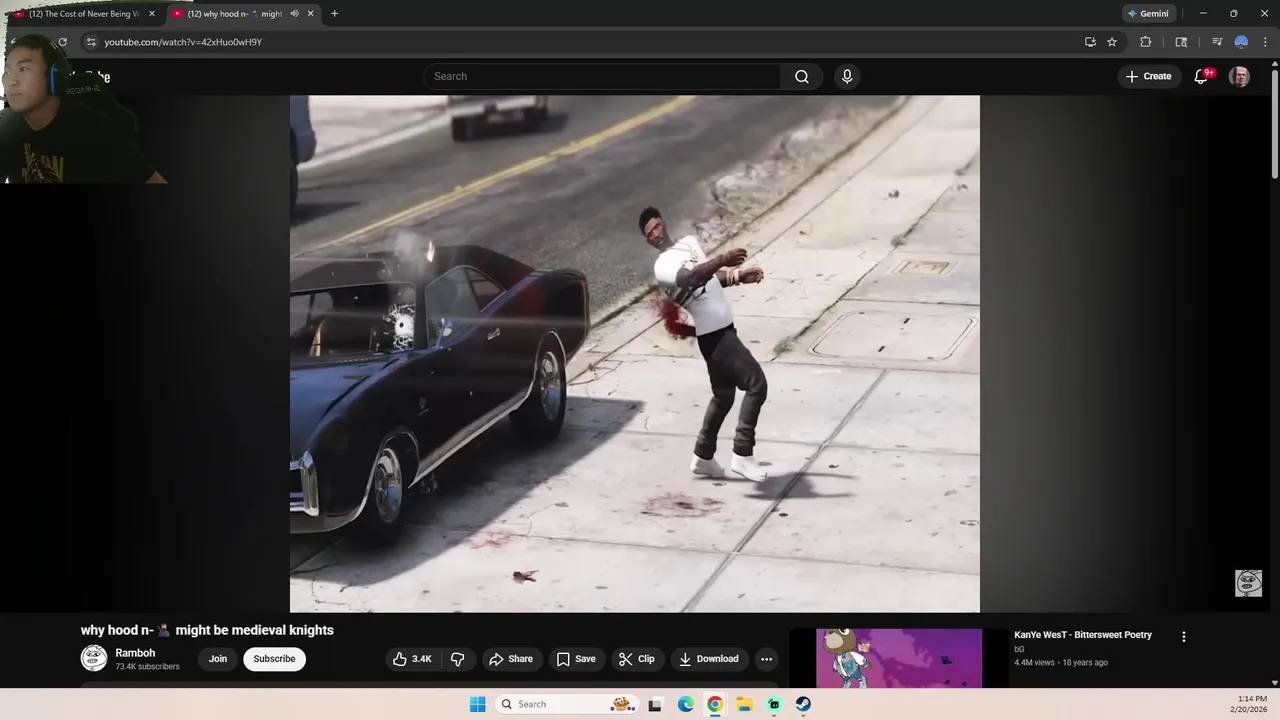The height and width of the screenshot is (720, 1280).
Task: Open Chrome profile avatar
Action: pyautogui.click(x=1241, y=42)
